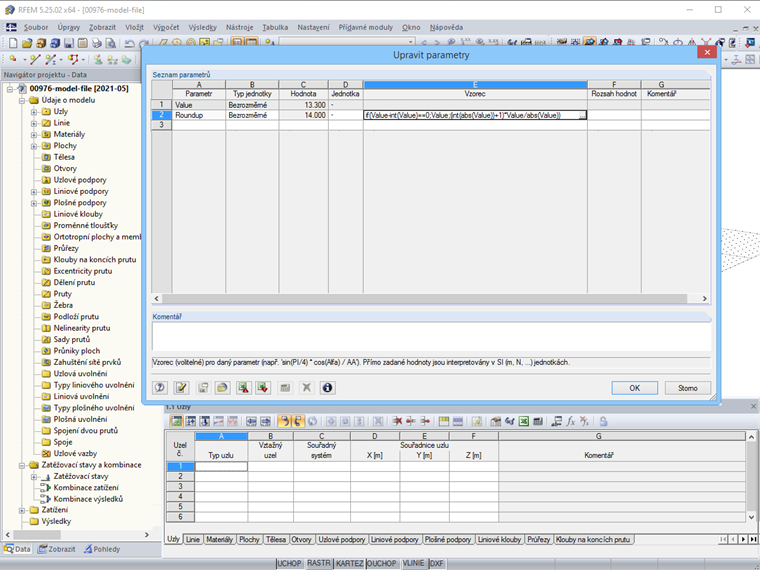This screenshot has width=760, height=570.
Task: Expand the Uzly tree node
Action: pos(34,112)
